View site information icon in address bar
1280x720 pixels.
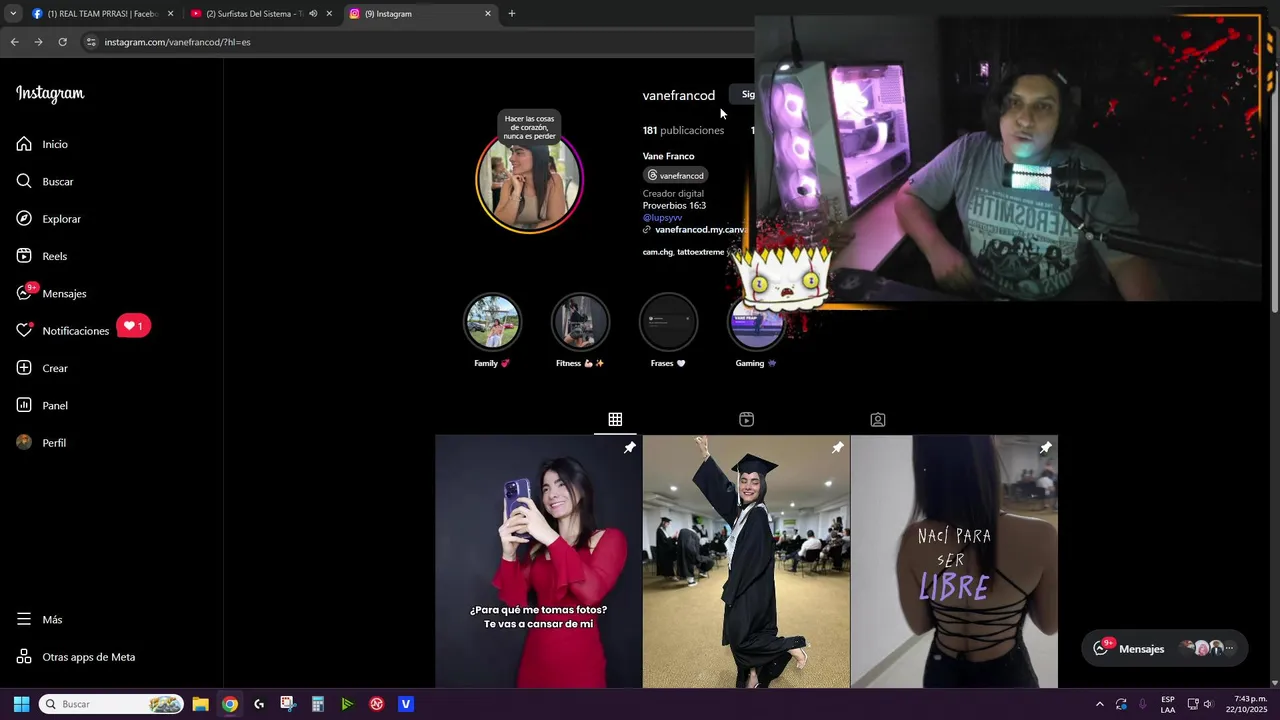coord(91,42)
